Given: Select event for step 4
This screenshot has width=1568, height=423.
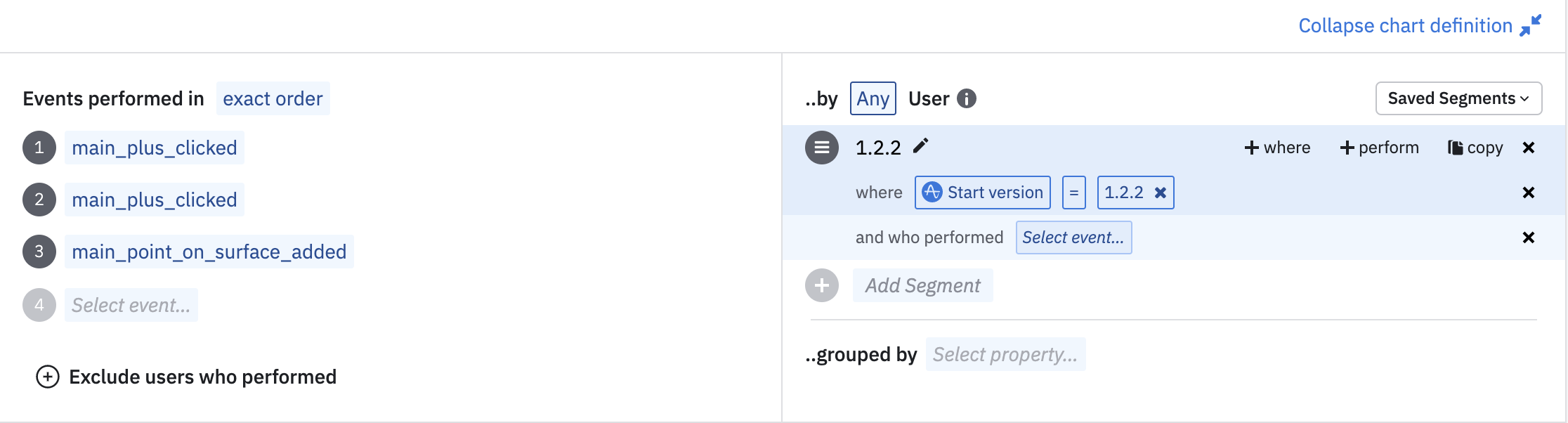Looking at the screenshot, I should 131,305.
